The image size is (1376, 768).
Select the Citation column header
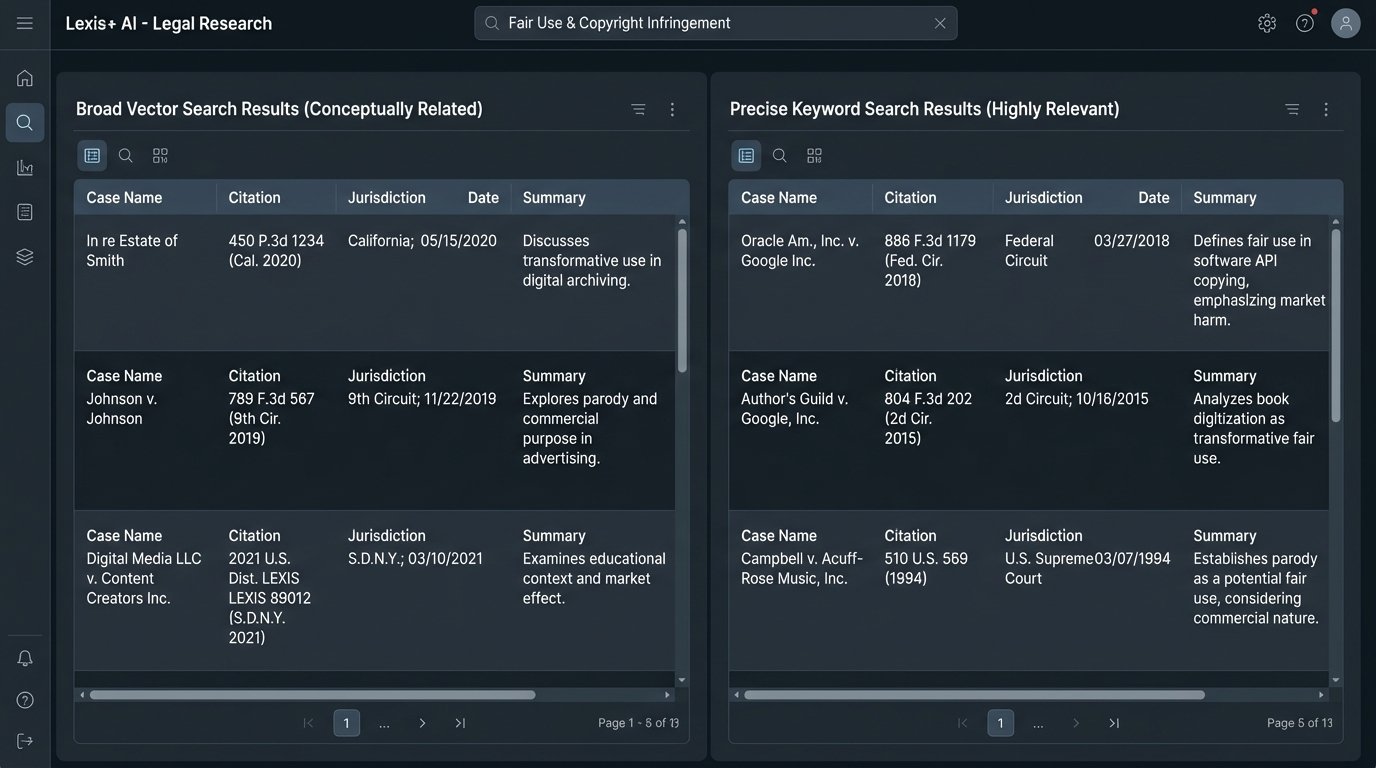pyautogui.click(x=253, y=197)
